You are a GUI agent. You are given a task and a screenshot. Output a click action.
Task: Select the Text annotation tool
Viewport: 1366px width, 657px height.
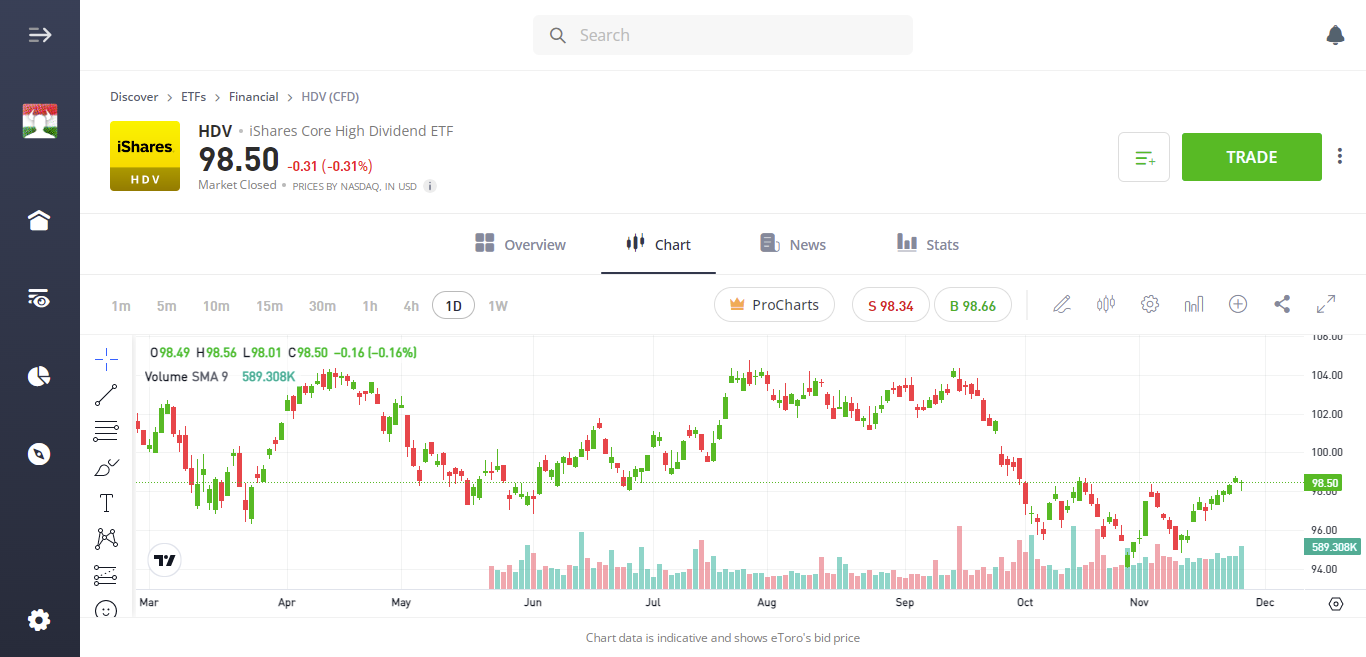(x=106, y=502)
